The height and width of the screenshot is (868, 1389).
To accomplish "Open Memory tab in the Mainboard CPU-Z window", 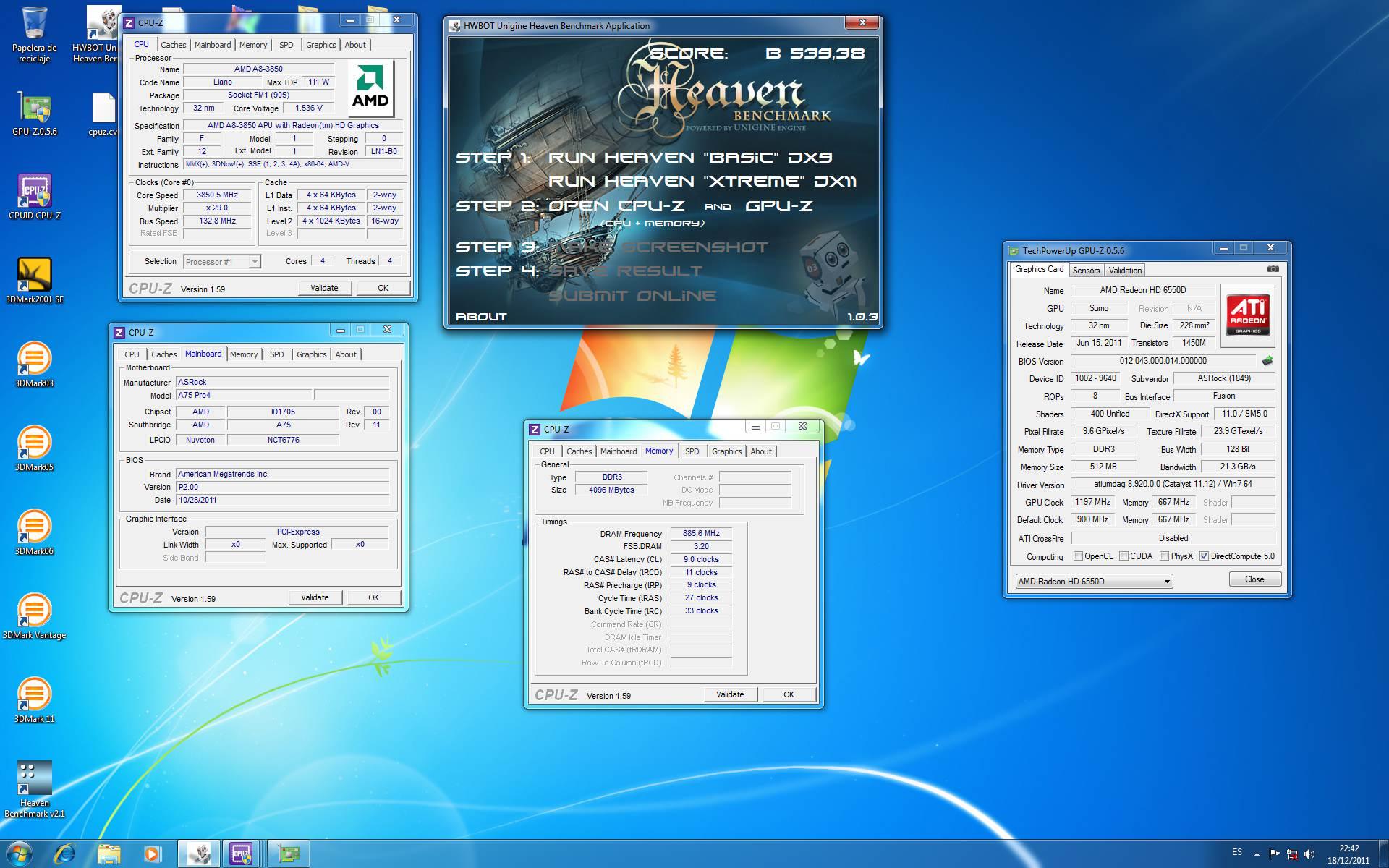I will (x=244, y=354).
